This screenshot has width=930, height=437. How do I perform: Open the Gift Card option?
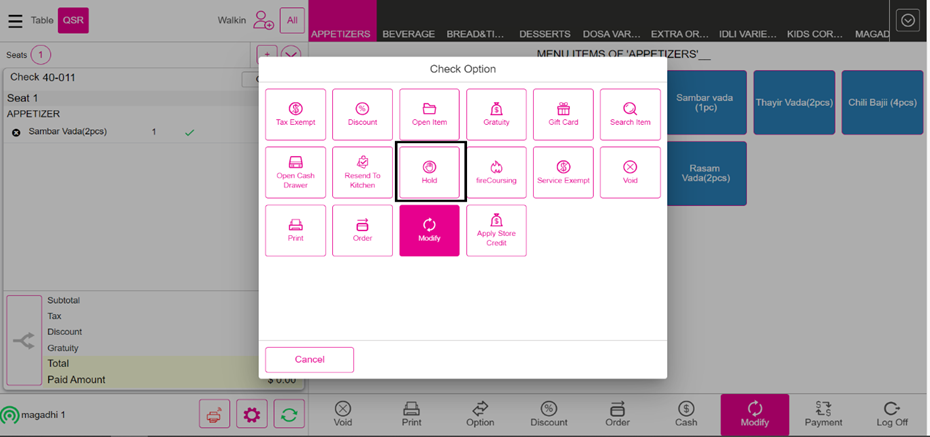pyautogui.click(x=563, y=115)
